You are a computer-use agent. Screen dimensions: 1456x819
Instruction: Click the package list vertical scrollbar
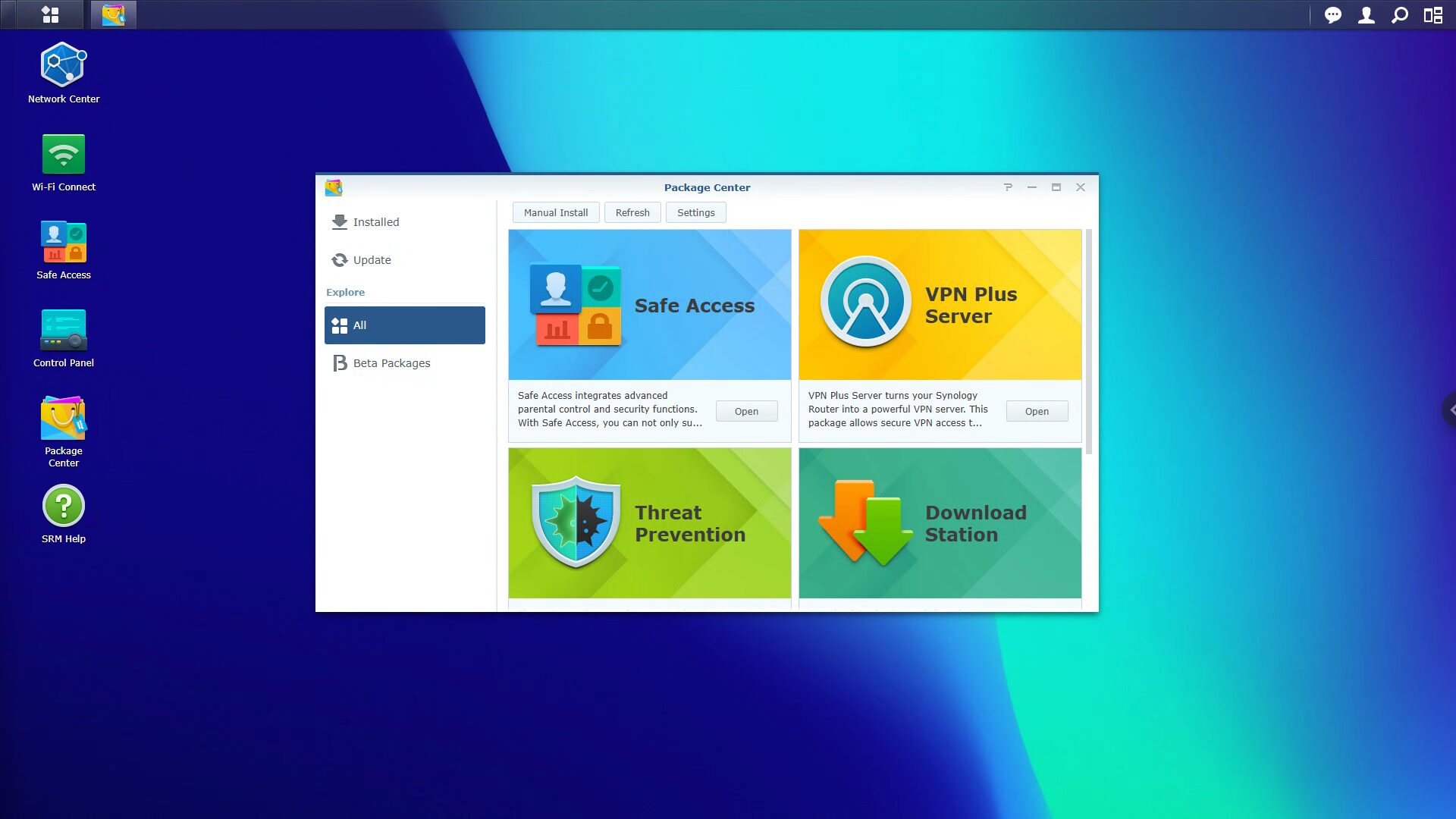[1089, 341]
